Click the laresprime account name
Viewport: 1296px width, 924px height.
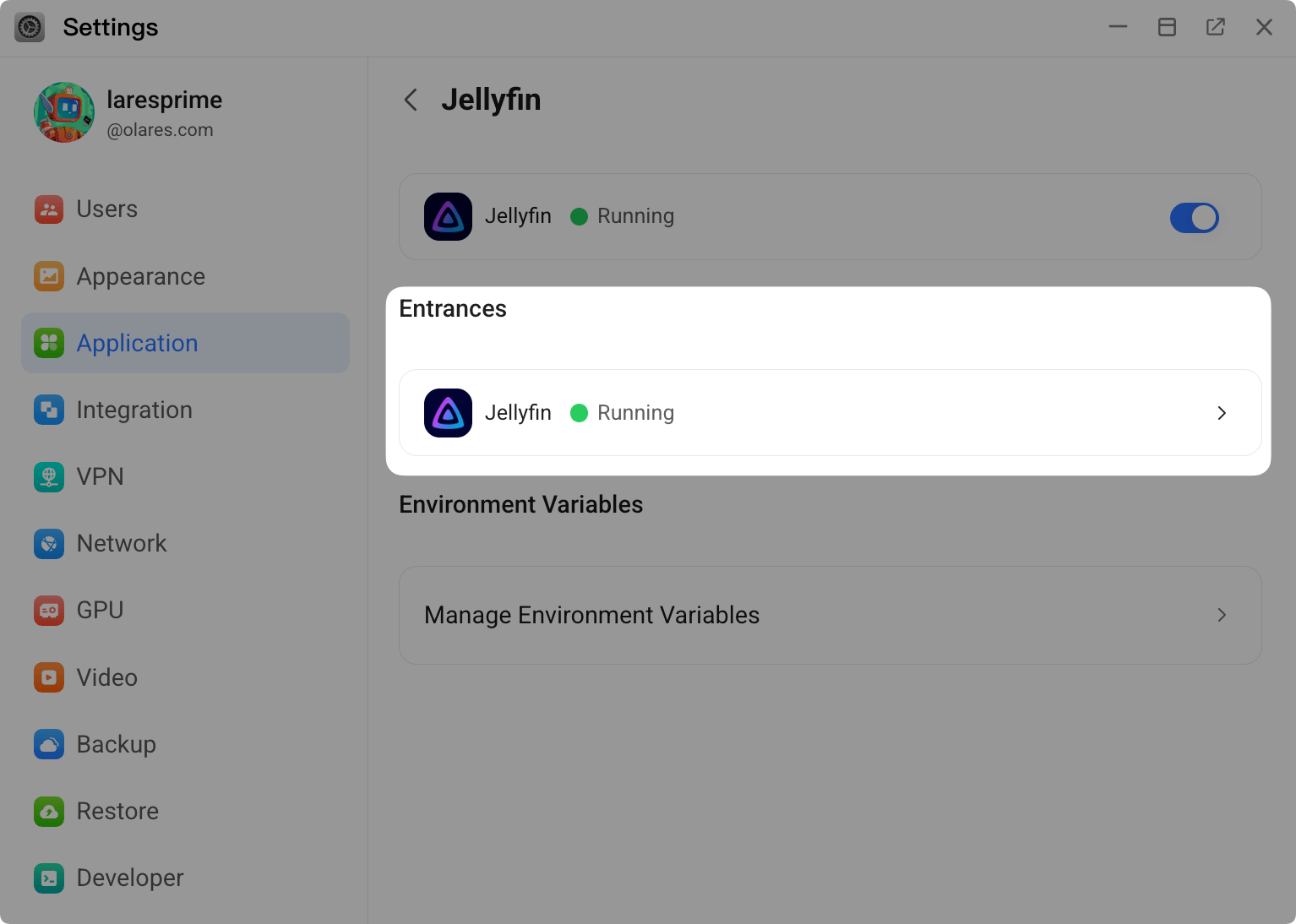coord(164,101)
